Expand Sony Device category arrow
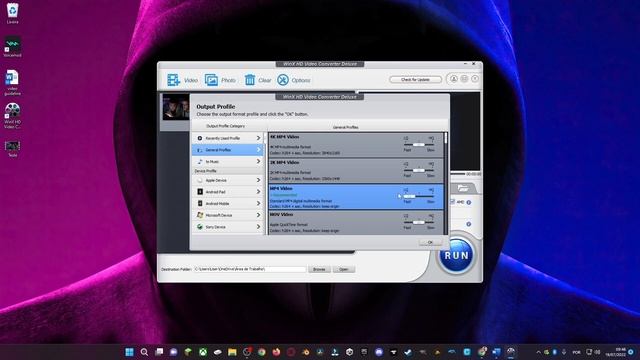This screenshot has height=360, width=640. click(x=258, y=227)
